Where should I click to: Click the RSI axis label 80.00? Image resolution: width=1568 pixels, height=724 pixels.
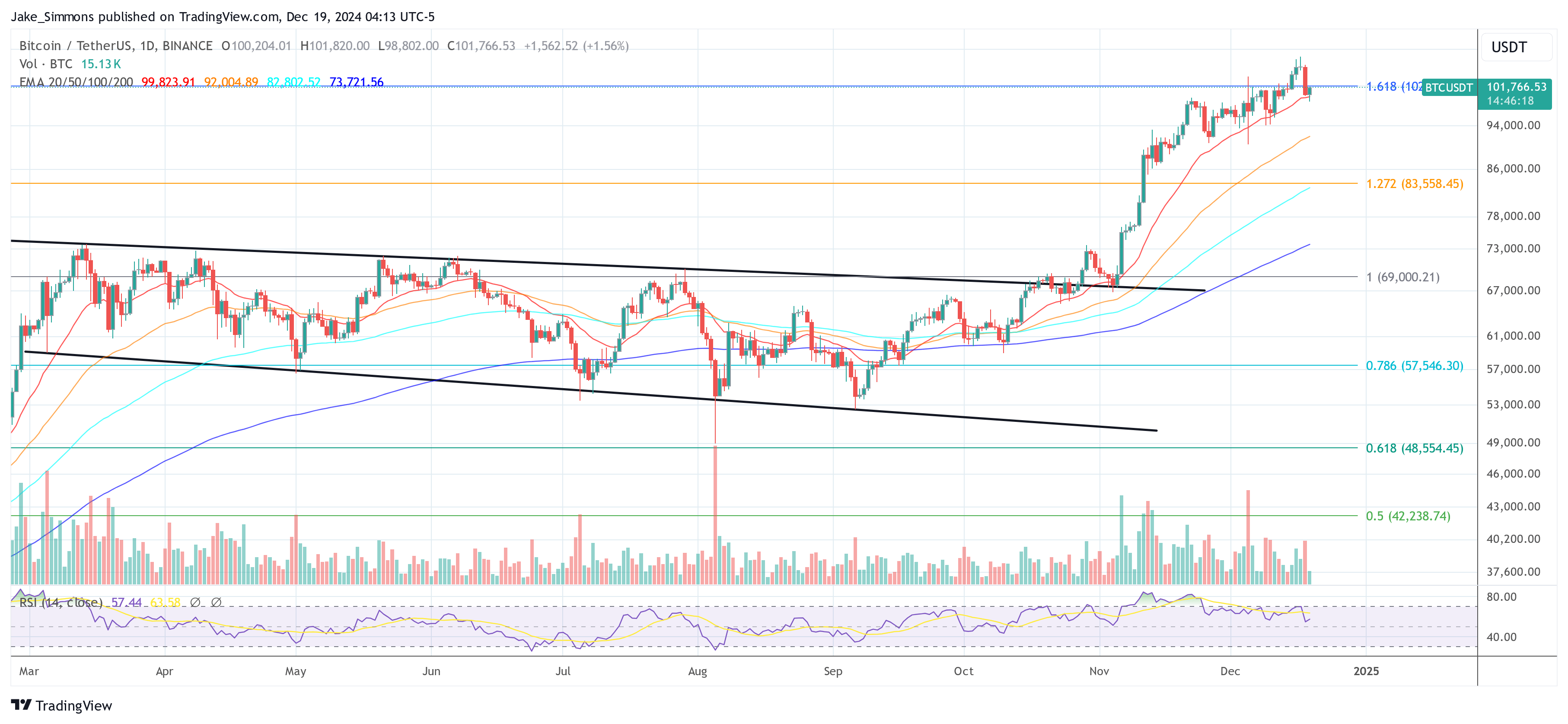[1501, 597]
